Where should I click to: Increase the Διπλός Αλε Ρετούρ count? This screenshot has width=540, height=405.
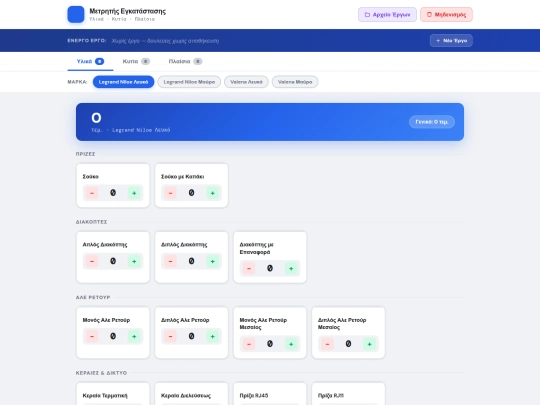tap(213, 336)
